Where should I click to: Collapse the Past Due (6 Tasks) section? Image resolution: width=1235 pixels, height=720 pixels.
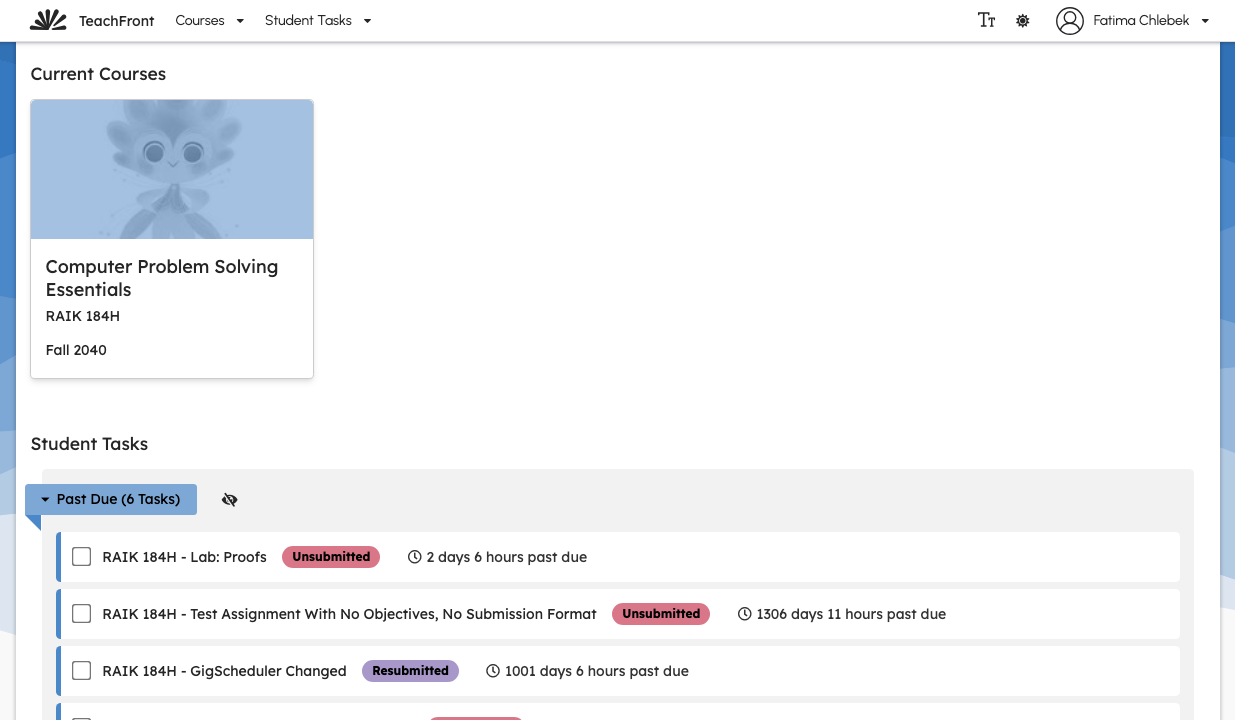click(111, 499)
